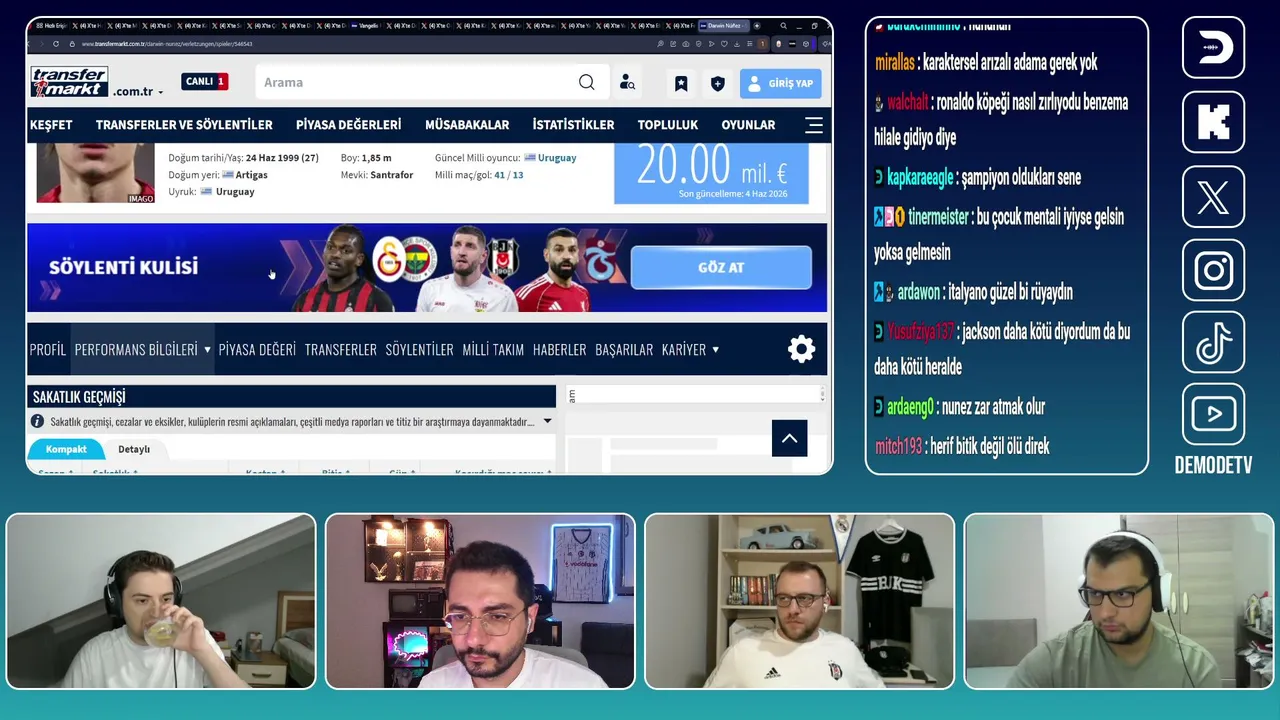Switch to the Başarılar tab

(x=624, y=349)
